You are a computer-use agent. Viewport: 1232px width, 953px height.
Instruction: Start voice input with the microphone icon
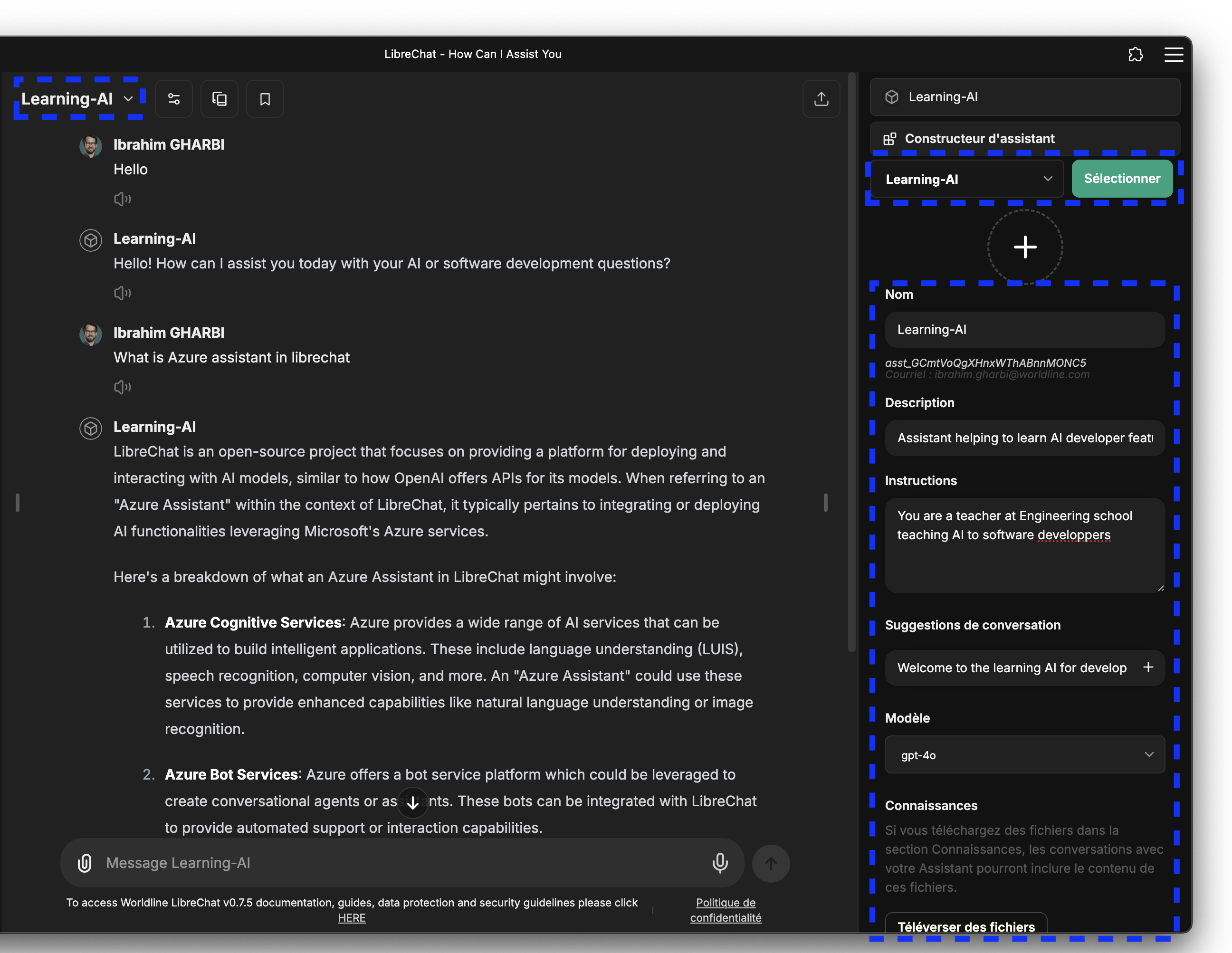click(x=720, y=863)
